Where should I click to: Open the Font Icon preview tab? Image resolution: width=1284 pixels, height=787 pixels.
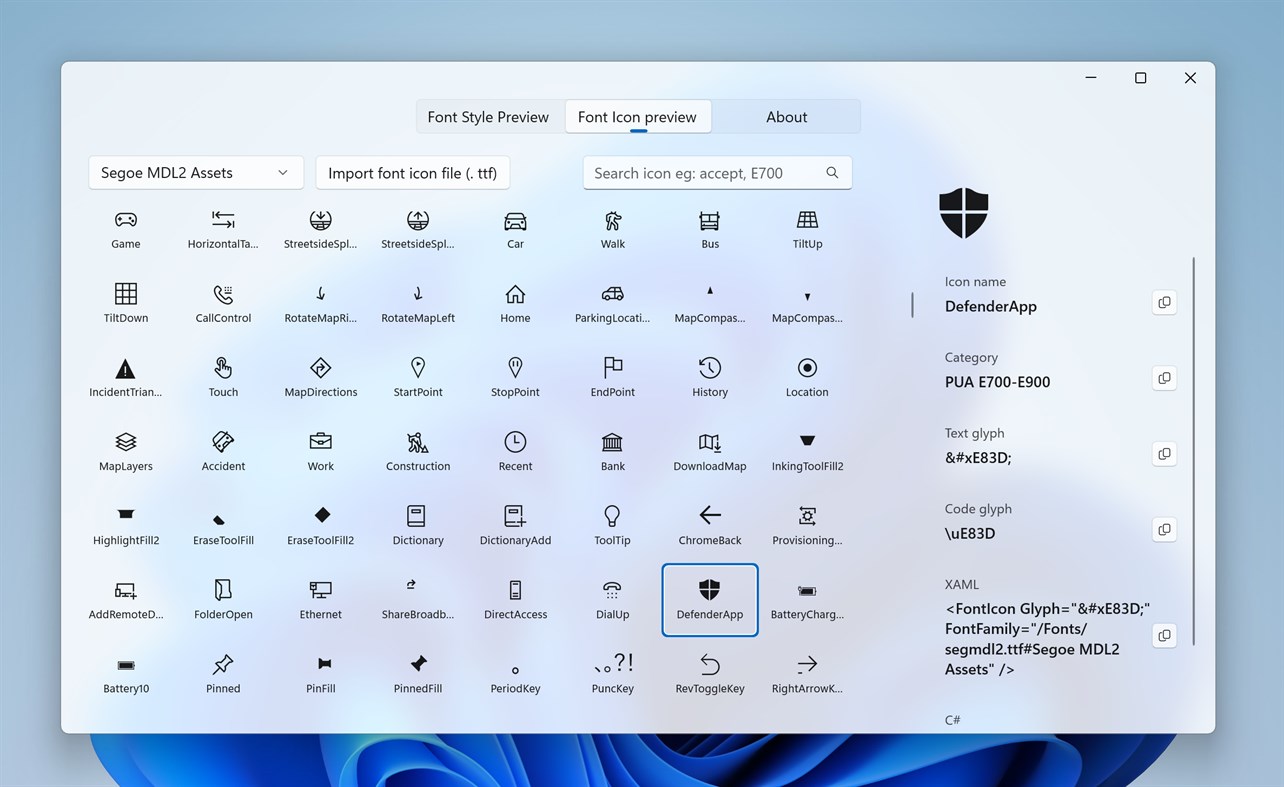[637, 117]
